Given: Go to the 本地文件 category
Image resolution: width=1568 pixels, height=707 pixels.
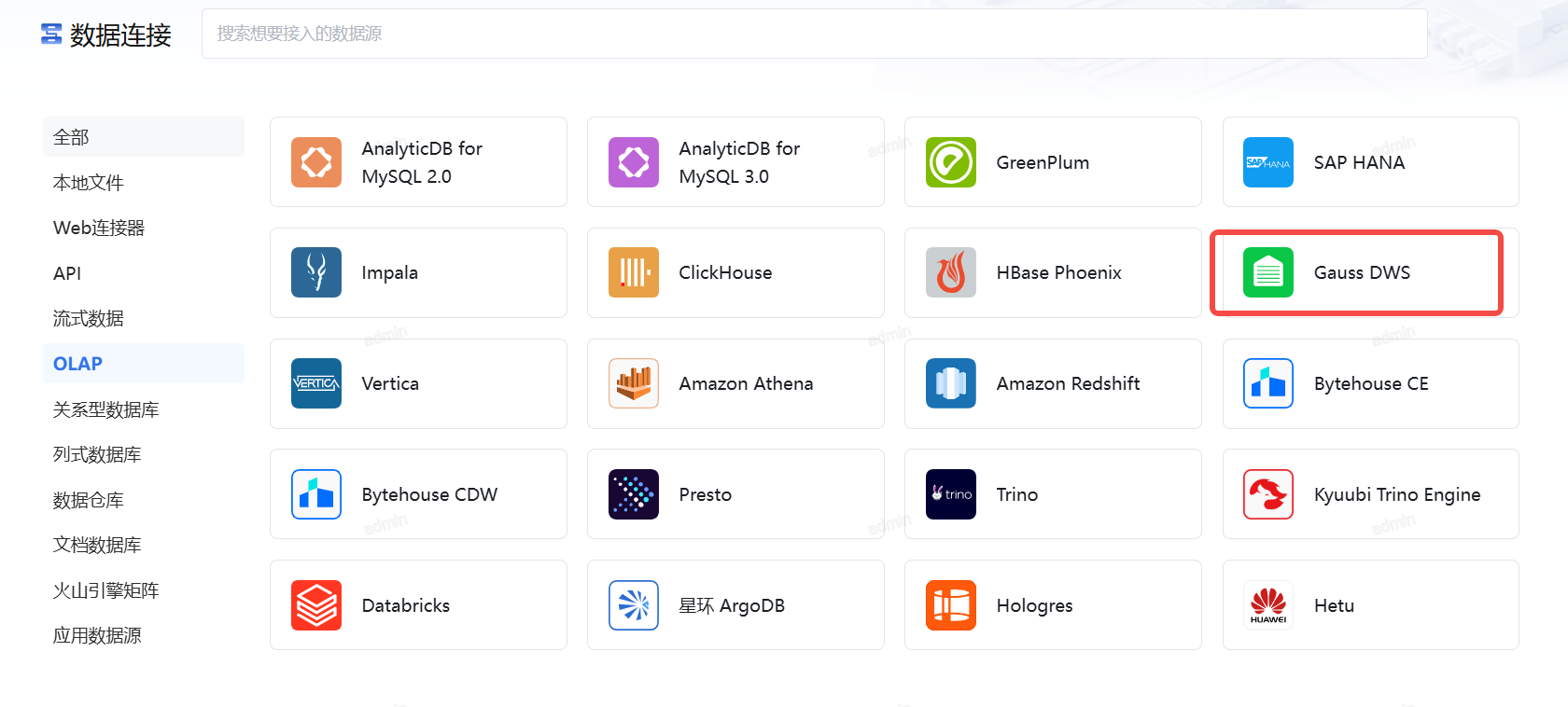Looking at the screenshot, I should [x=89, y=183].
